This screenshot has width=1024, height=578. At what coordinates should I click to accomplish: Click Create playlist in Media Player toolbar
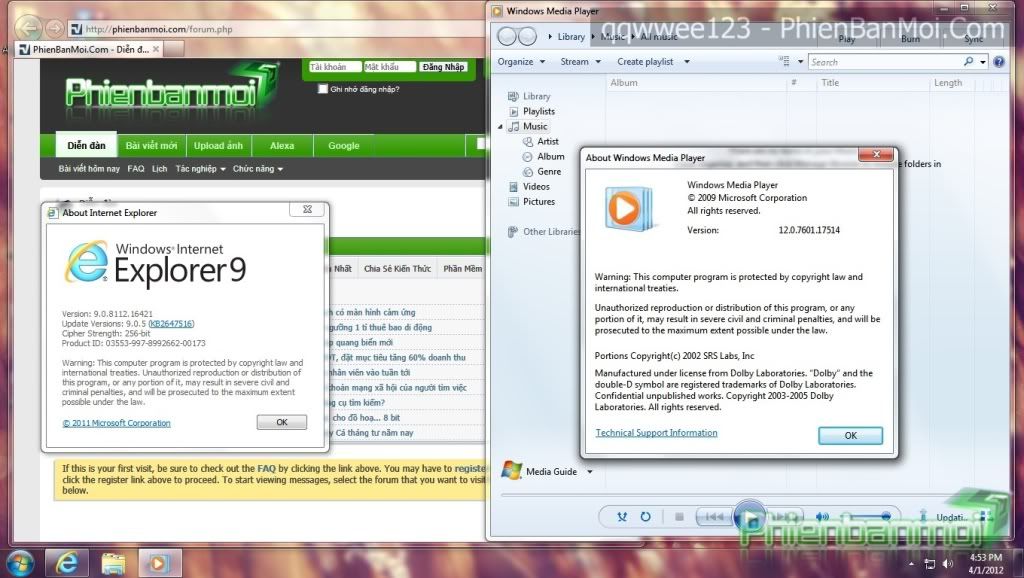pos(645,61)
